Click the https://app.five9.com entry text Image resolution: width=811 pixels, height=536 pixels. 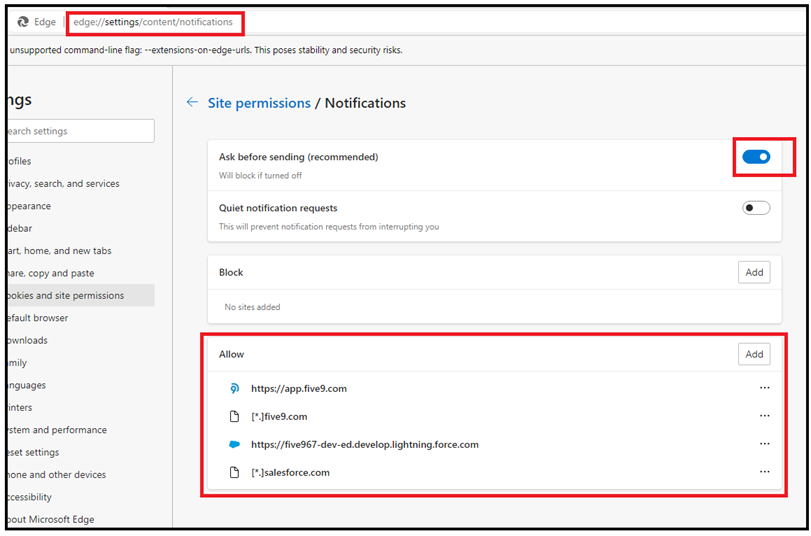[x=299, y=389]
